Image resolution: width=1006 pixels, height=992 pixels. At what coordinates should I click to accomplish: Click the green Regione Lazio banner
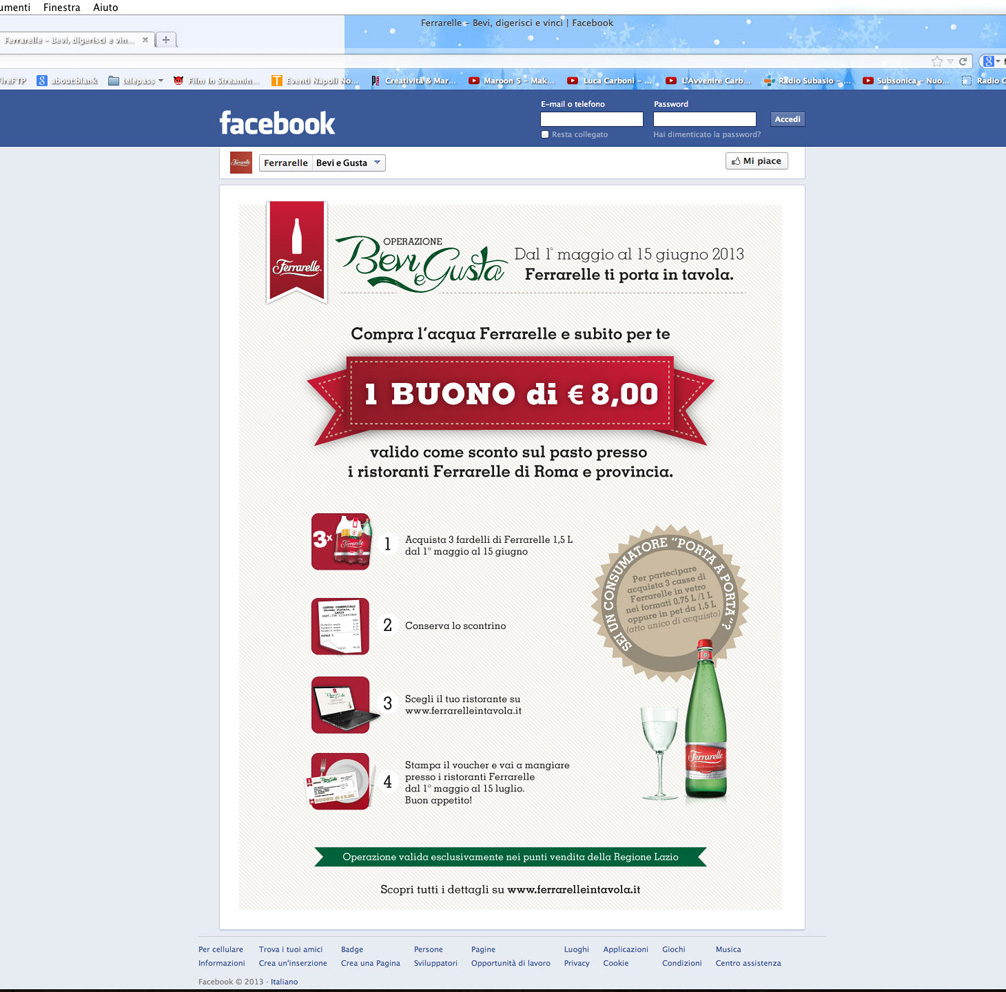click(x=510, y=857)
